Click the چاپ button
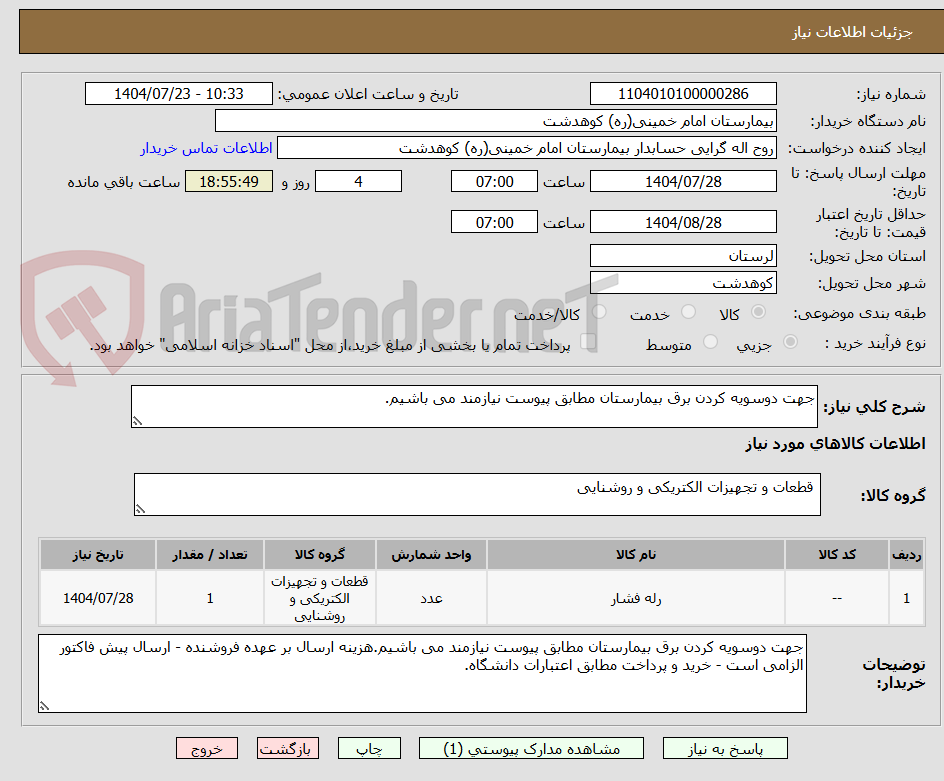Viewport: 944px width, 781px height. [x=369, y=748]
